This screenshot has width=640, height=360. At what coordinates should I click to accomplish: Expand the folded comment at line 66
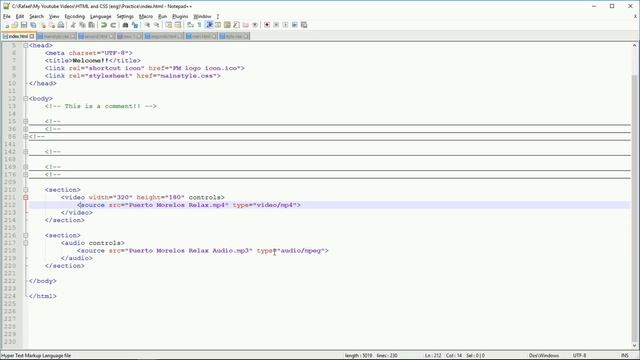point(26,136)
